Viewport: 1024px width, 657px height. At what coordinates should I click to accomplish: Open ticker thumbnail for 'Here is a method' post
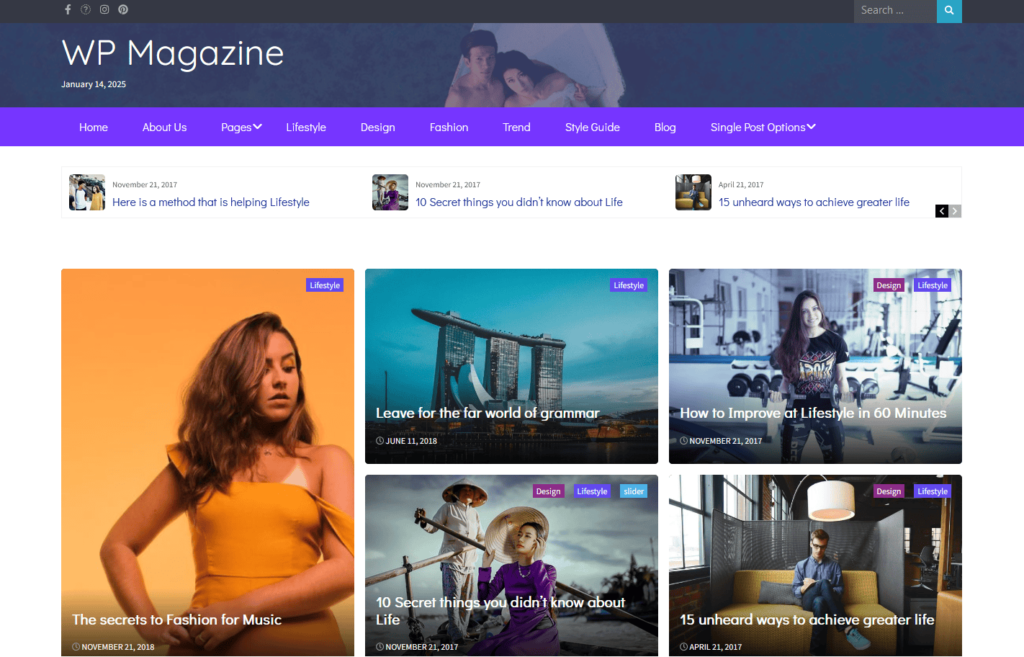(x=87, y=192)
